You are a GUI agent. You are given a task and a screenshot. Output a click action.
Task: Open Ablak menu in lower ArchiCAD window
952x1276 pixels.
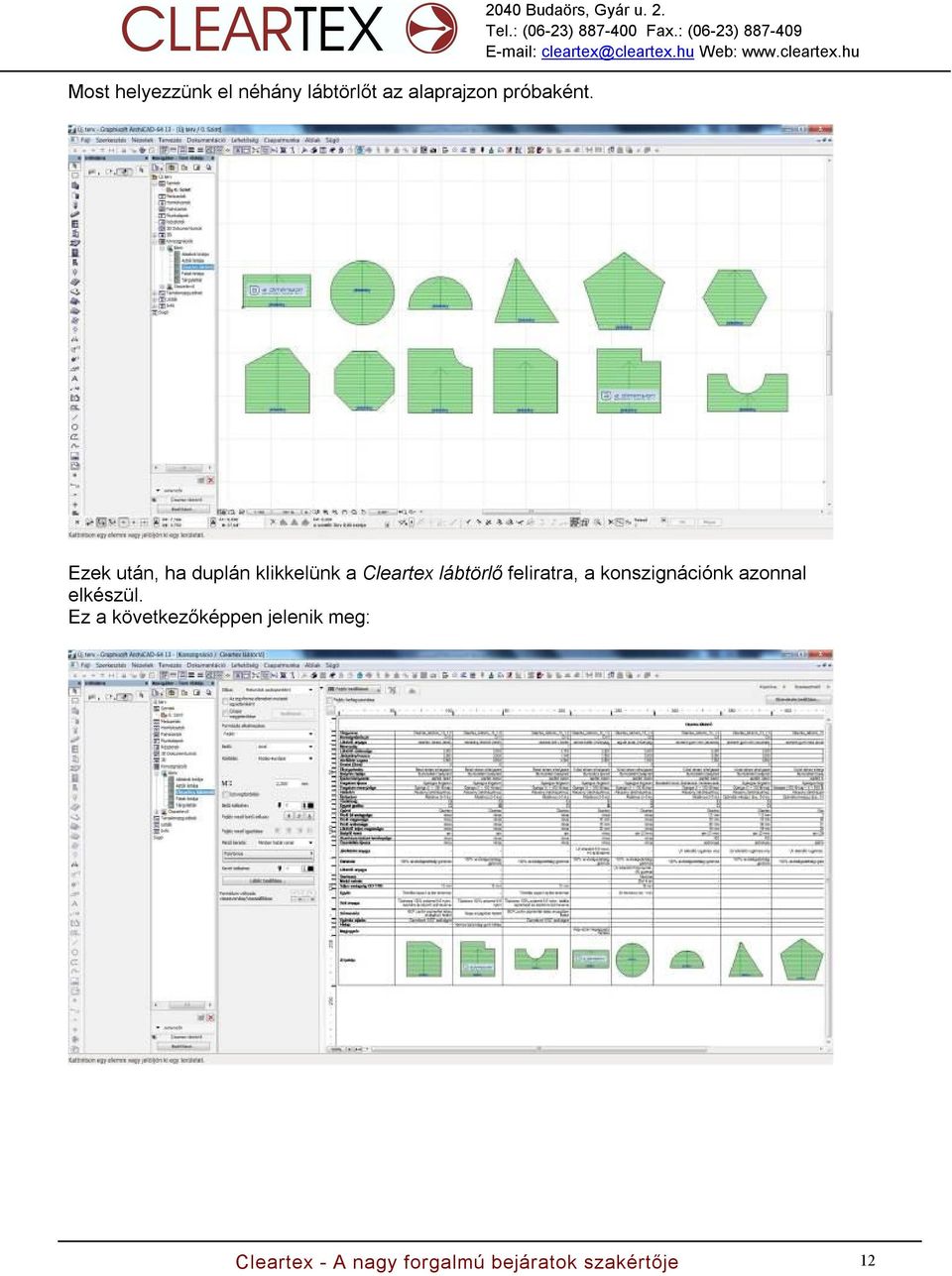tap(312, 665)
